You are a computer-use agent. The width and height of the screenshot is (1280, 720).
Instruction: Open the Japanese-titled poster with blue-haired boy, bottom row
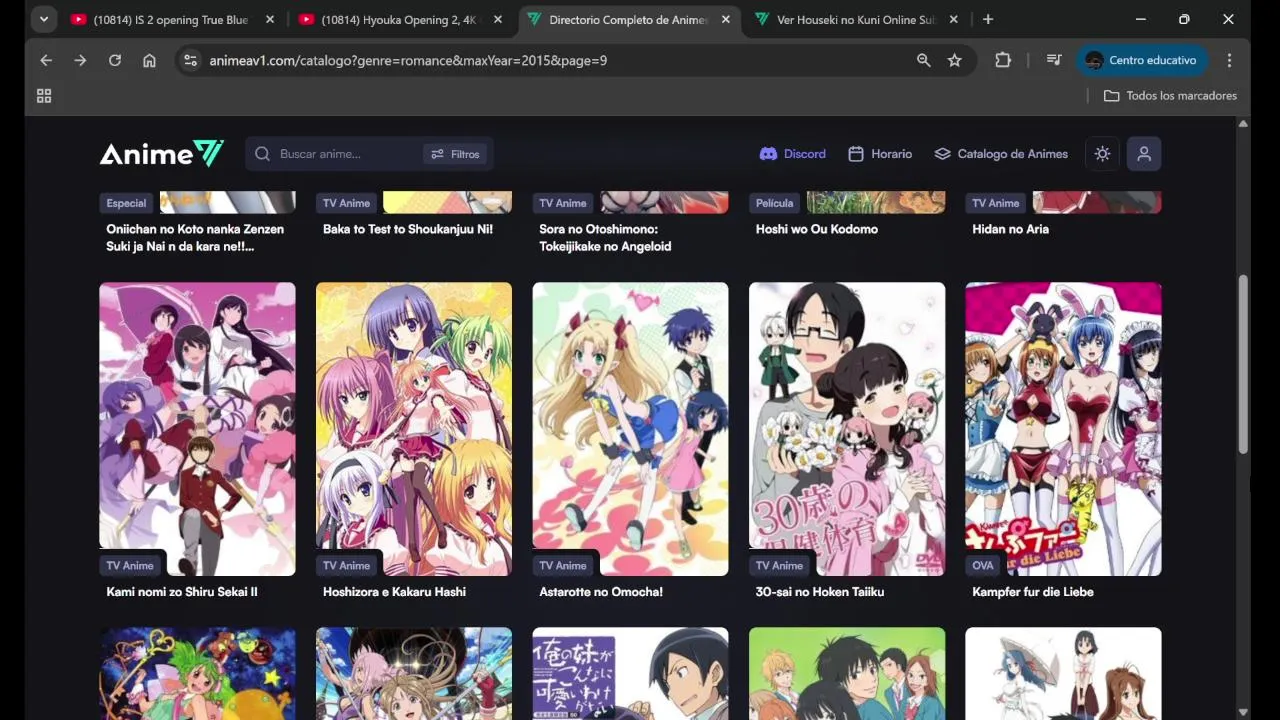coord(630,673)
